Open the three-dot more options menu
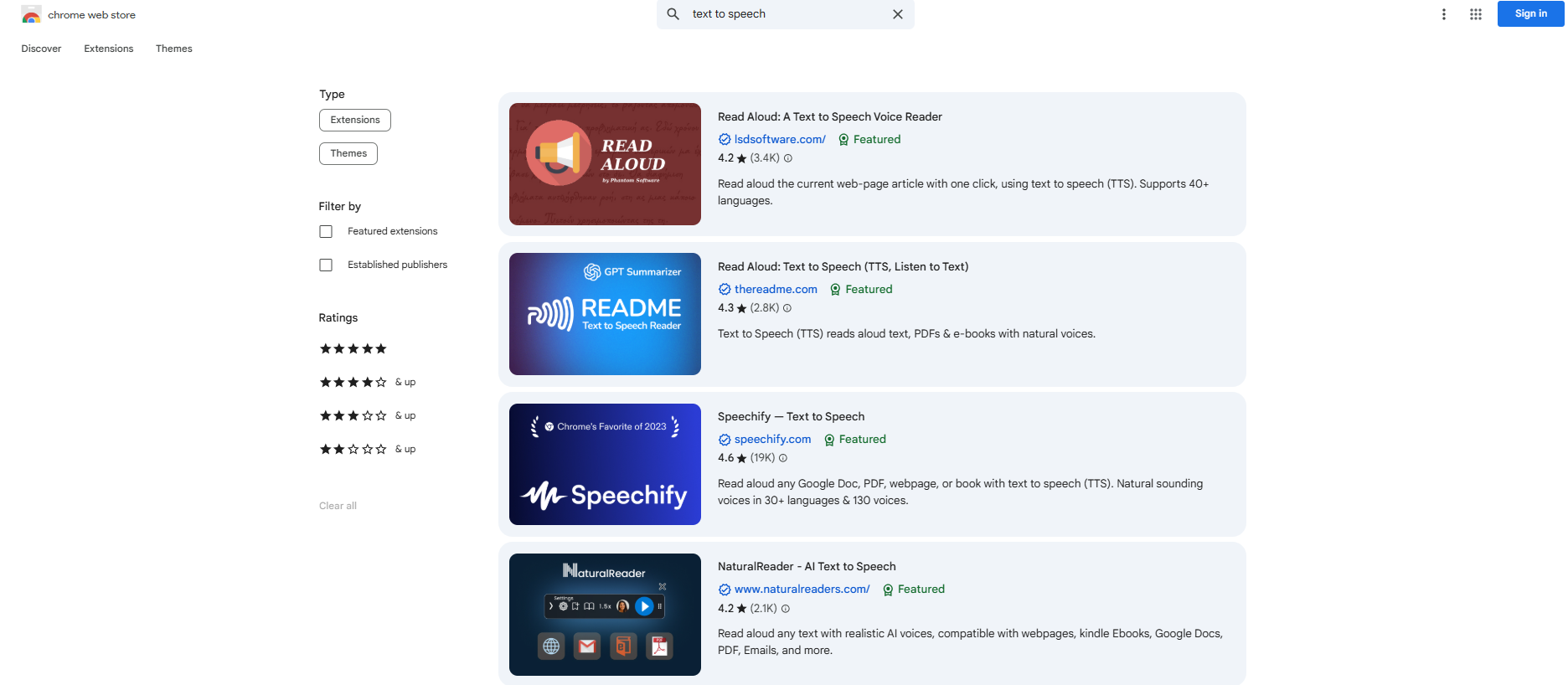 tap(1444, 14)
